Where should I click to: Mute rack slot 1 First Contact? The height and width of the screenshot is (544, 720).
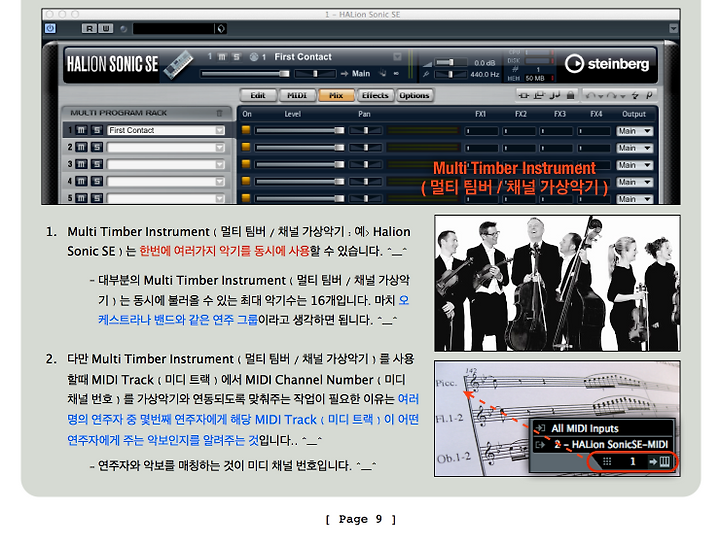click(81, 130)
